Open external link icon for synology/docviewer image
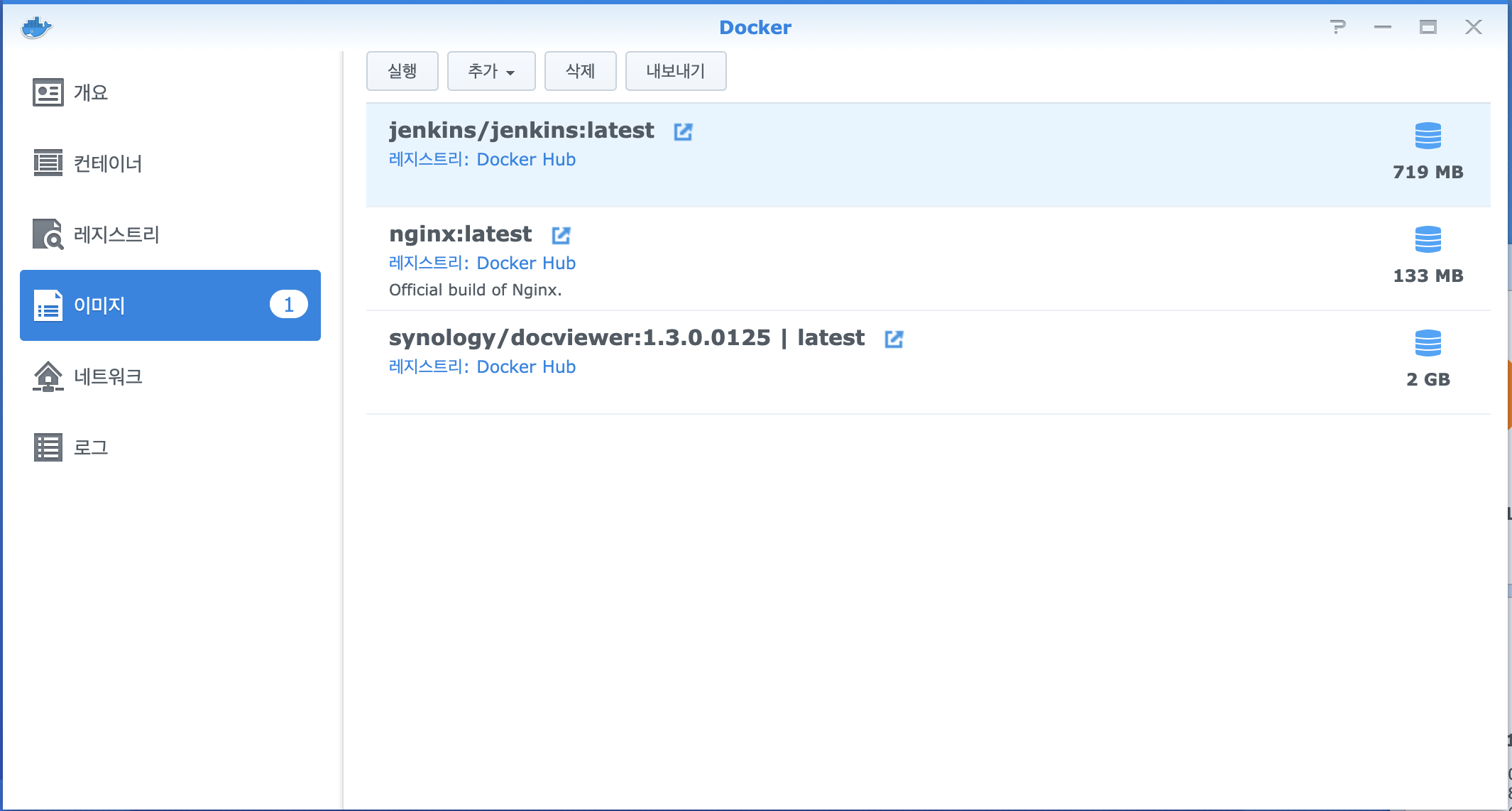 pyautogui.click(x=894, y=339)
